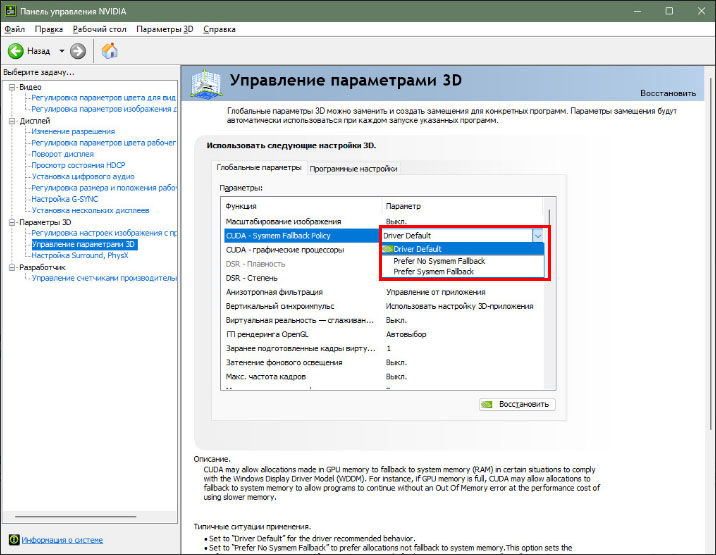Collapse the Параметры 3D tree node
This screenshot has height=555, width=716.
click(x=12, y=222)
